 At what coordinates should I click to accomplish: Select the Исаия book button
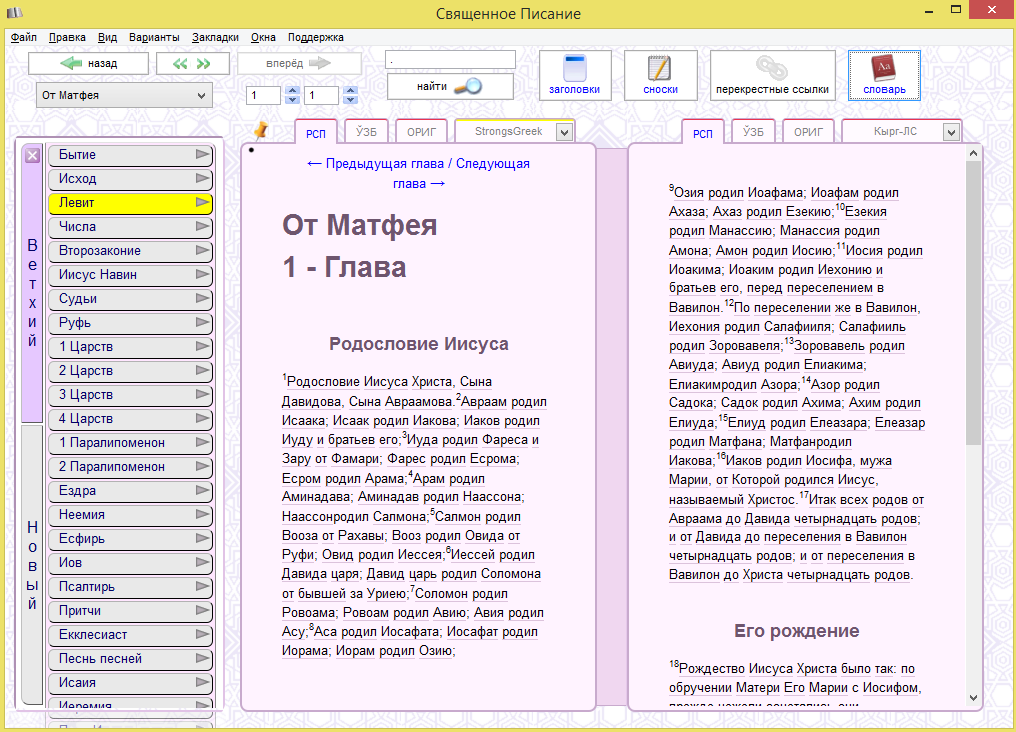point(130,683)
